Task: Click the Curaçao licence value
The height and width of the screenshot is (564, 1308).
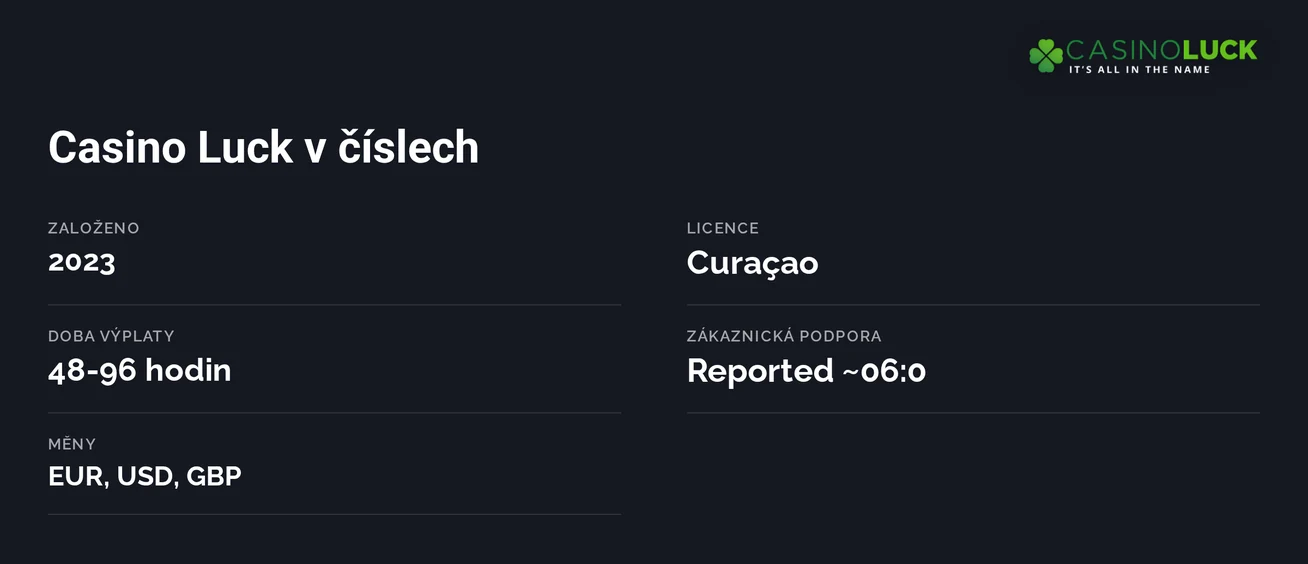Action: (x=753, y=263)
